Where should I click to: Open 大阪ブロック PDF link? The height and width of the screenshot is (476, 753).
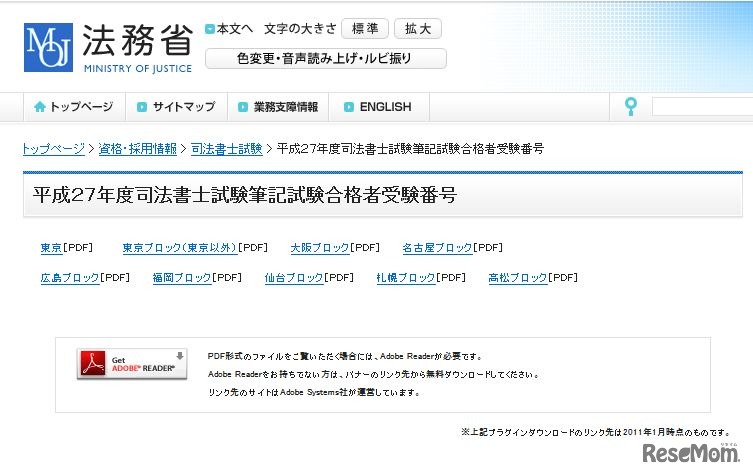pos(320,248)
